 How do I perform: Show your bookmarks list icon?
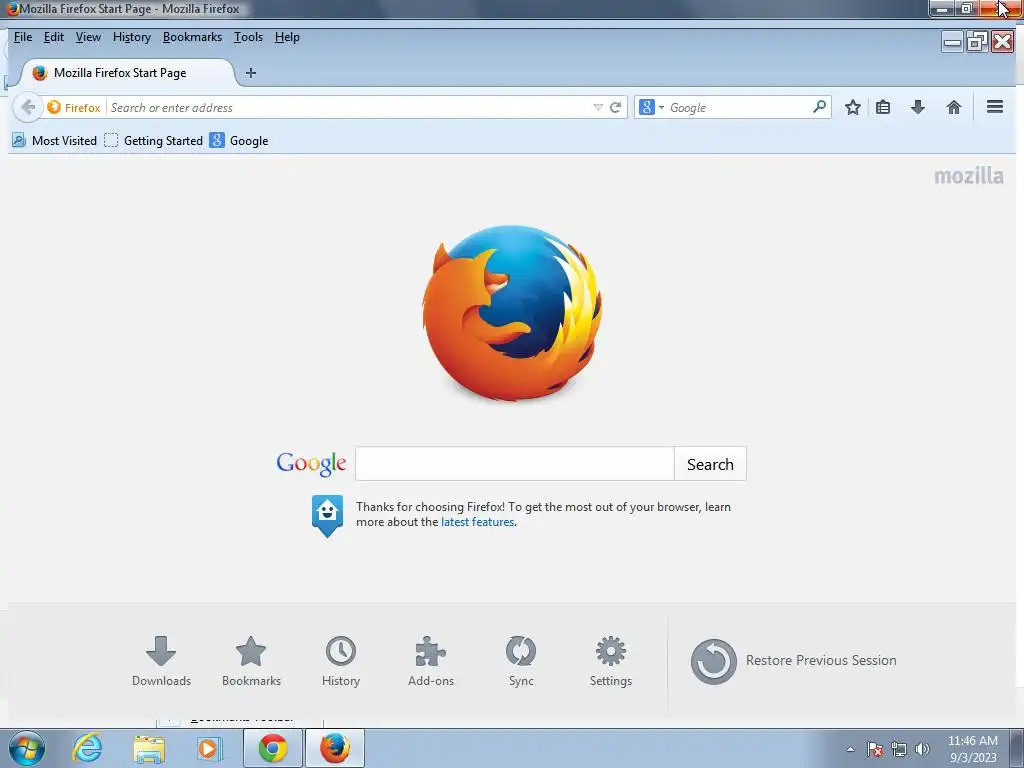[x=883, y=108]
